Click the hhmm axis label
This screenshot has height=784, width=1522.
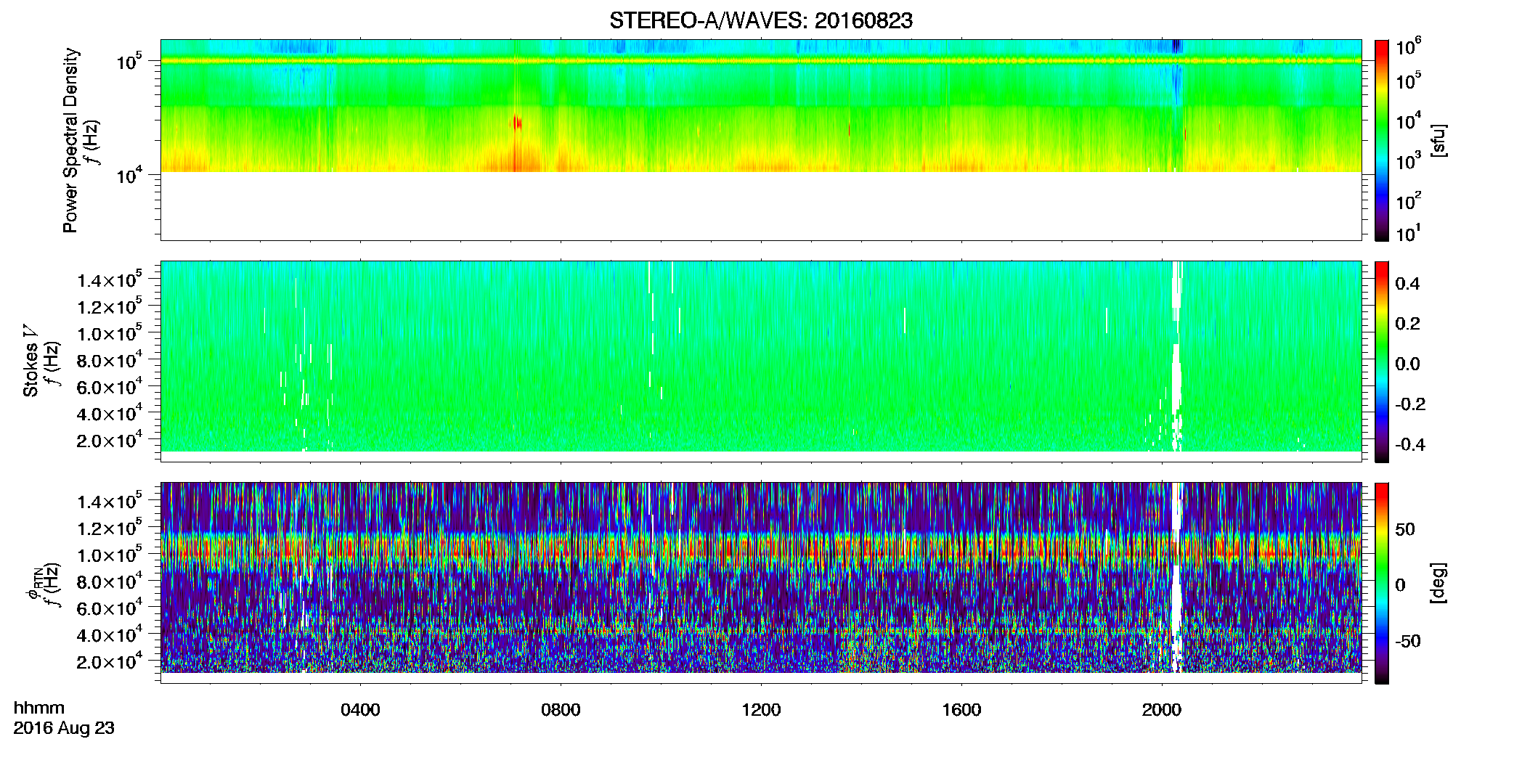coord(39,709)
